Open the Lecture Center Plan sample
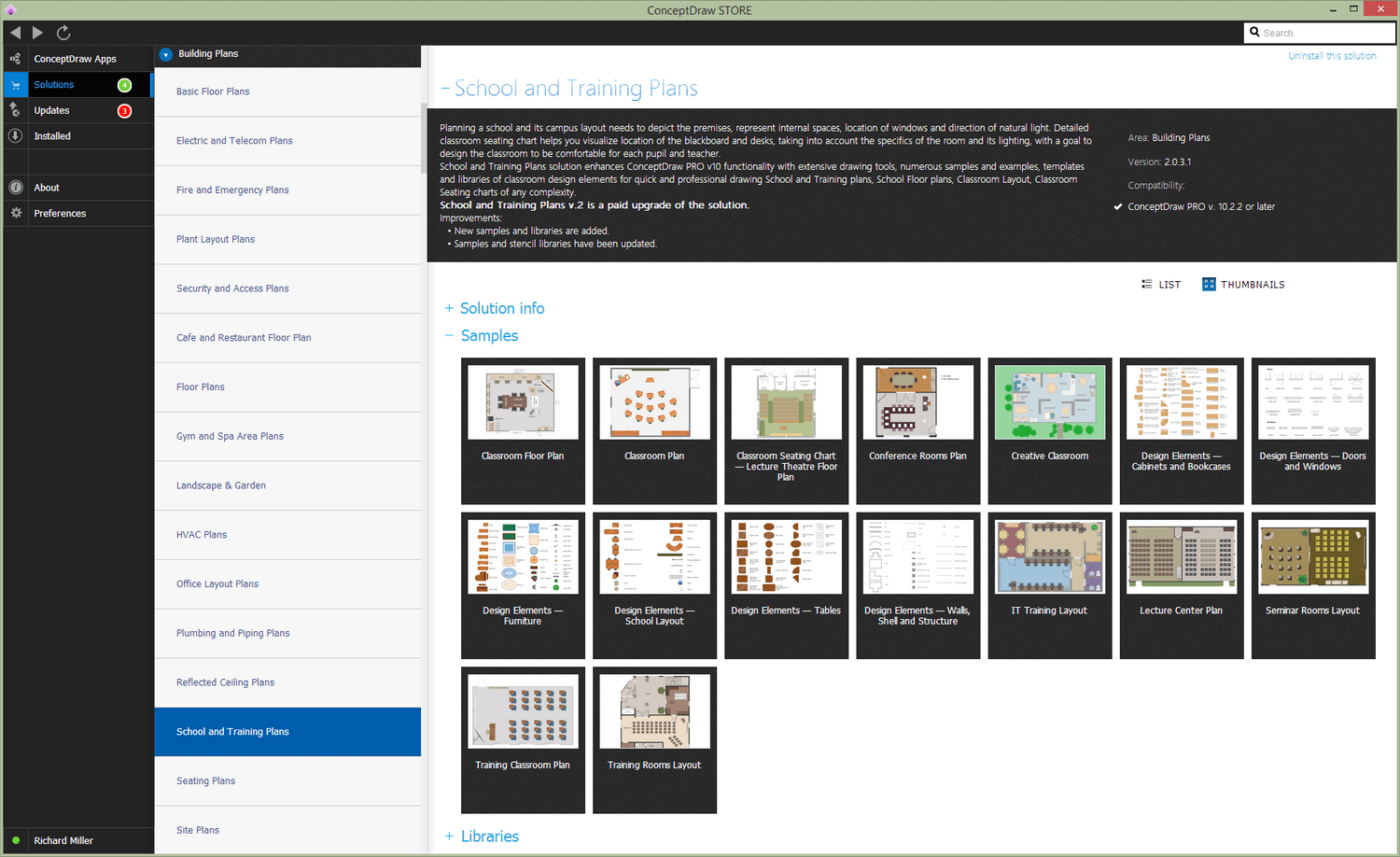Image resolution: width=1400 pixels, height=857 pixels. pyautogui.click(x=1182, y=585)
